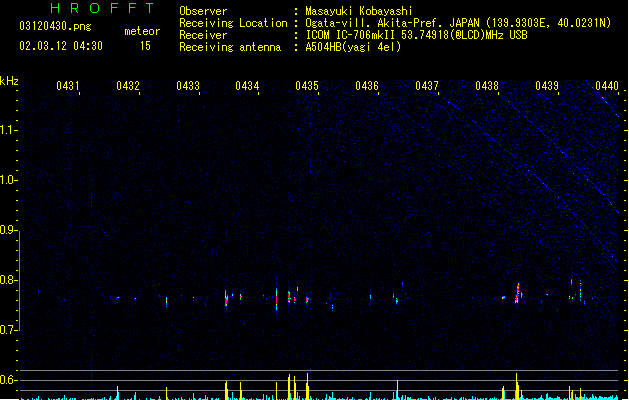Click the 0.9 kHz frequency tick

(x=8, y=230)
